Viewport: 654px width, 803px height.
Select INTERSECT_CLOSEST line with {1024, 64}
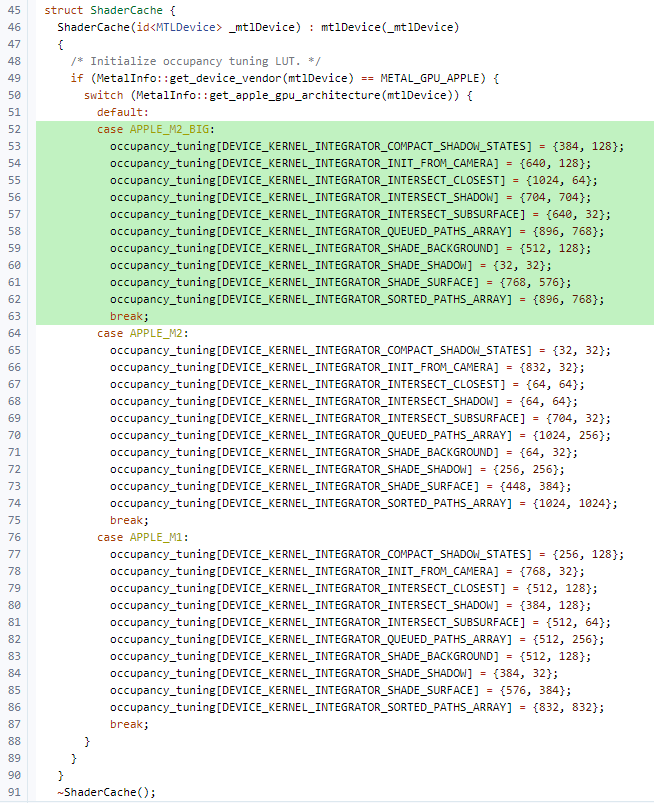[x=354, y=180]
